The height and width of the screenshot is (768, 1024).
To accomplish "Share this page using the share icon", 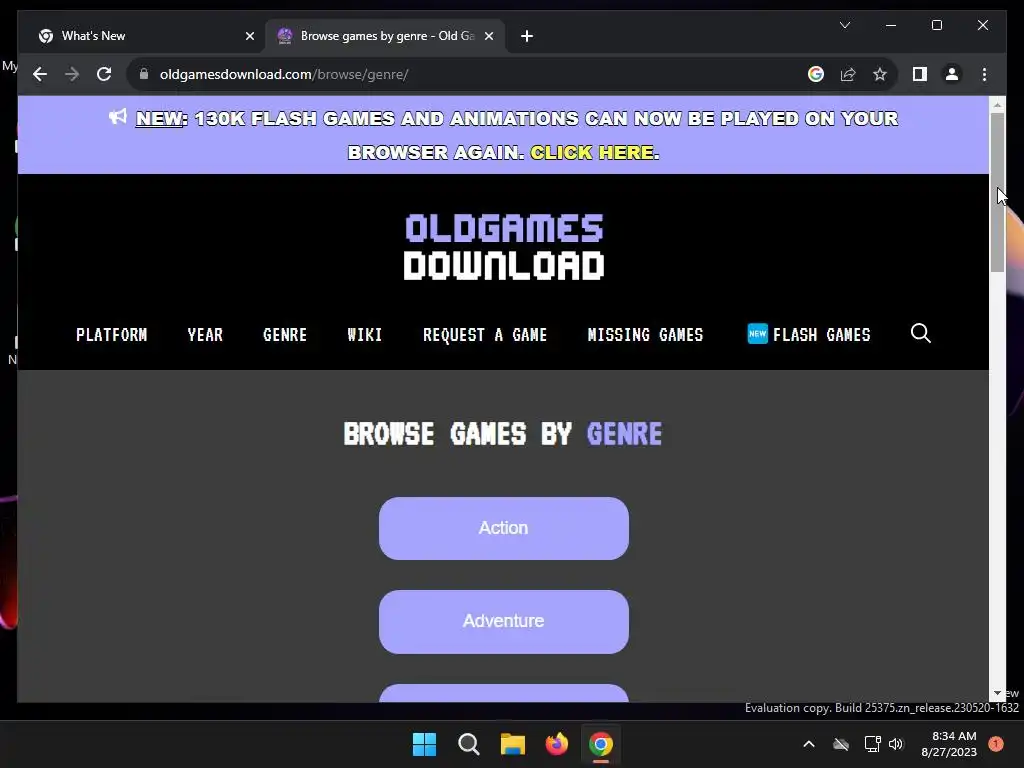I will point(848,74).
